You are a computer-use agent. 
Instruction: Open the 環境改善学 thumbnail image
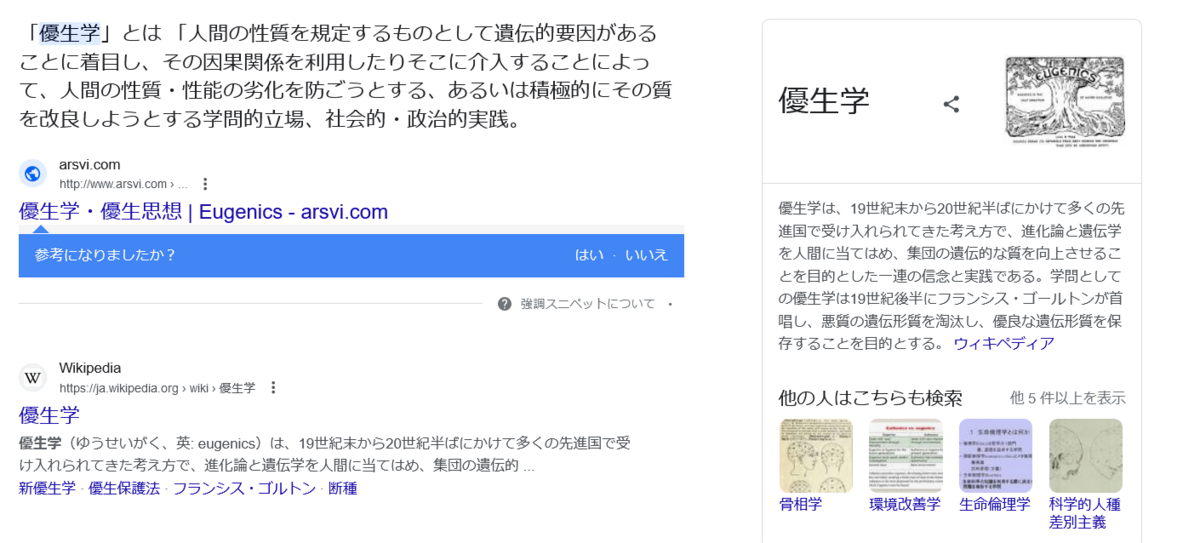click(x=906, y=456)
